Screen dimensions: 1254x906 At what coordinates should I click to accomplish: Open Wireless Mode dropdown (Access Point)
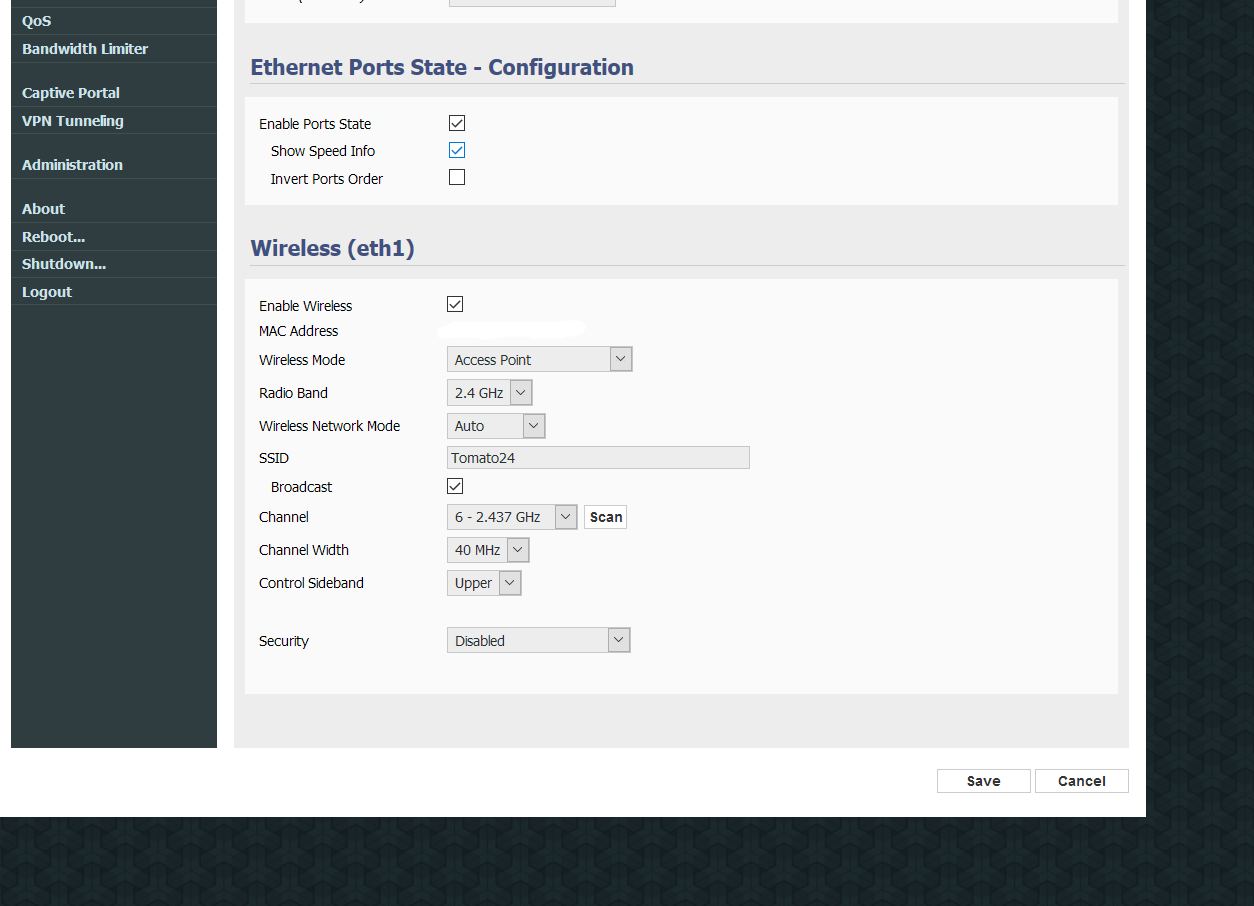[x=540, y=359]
